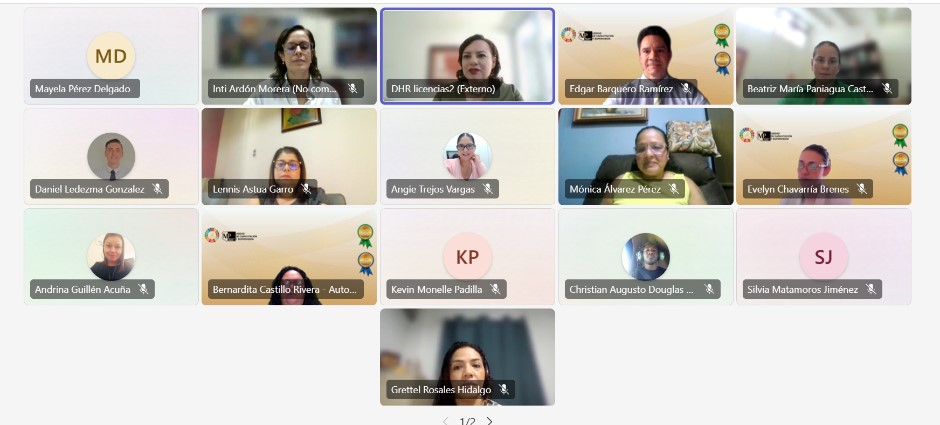This screenshot has height=425, width=940.
Task: Select the SJ avatar circle
Action: (x=823, y=257)
